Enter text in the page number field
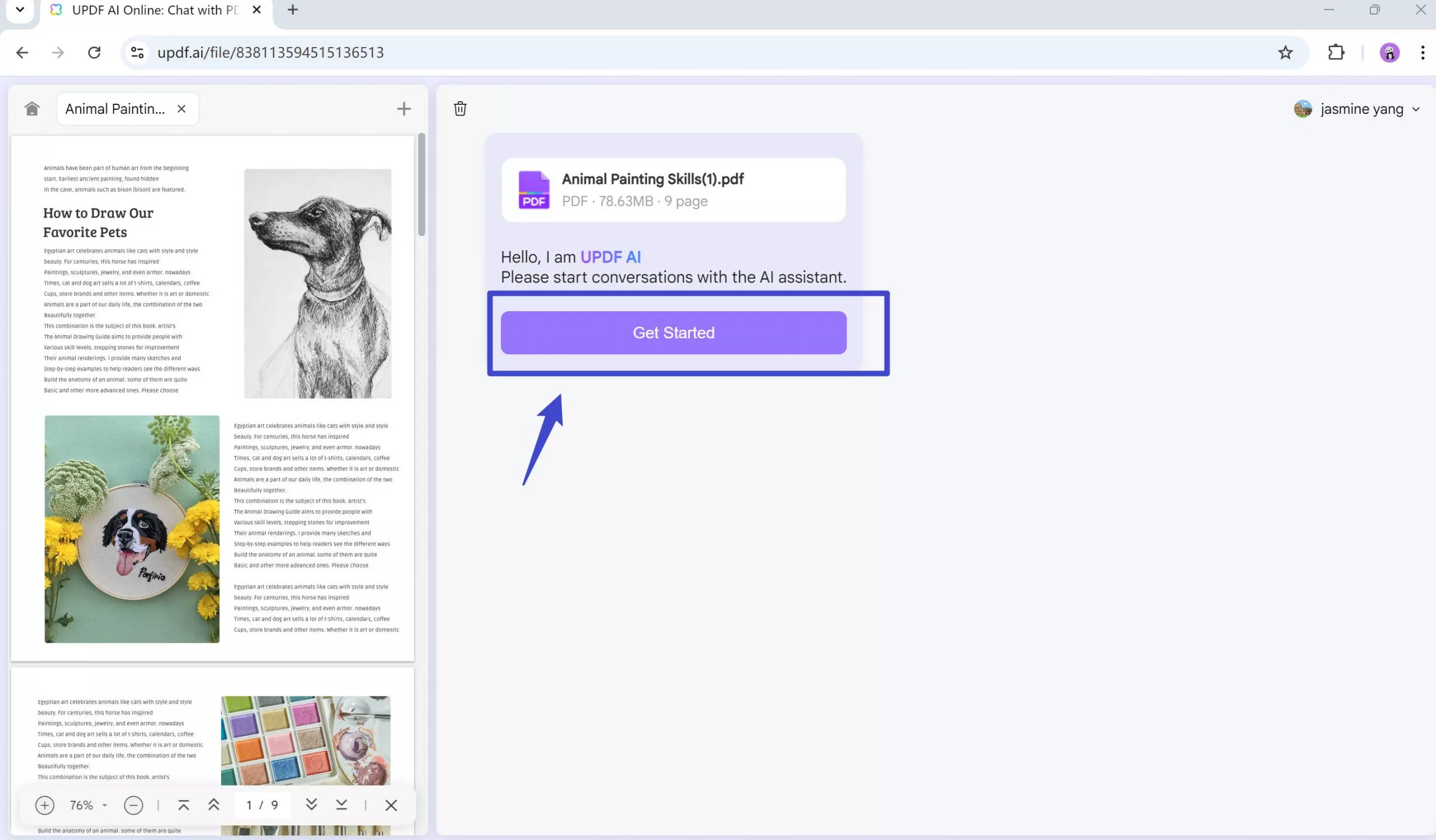This screenshot has width=1436, height=840. click(x=262, y=805)
